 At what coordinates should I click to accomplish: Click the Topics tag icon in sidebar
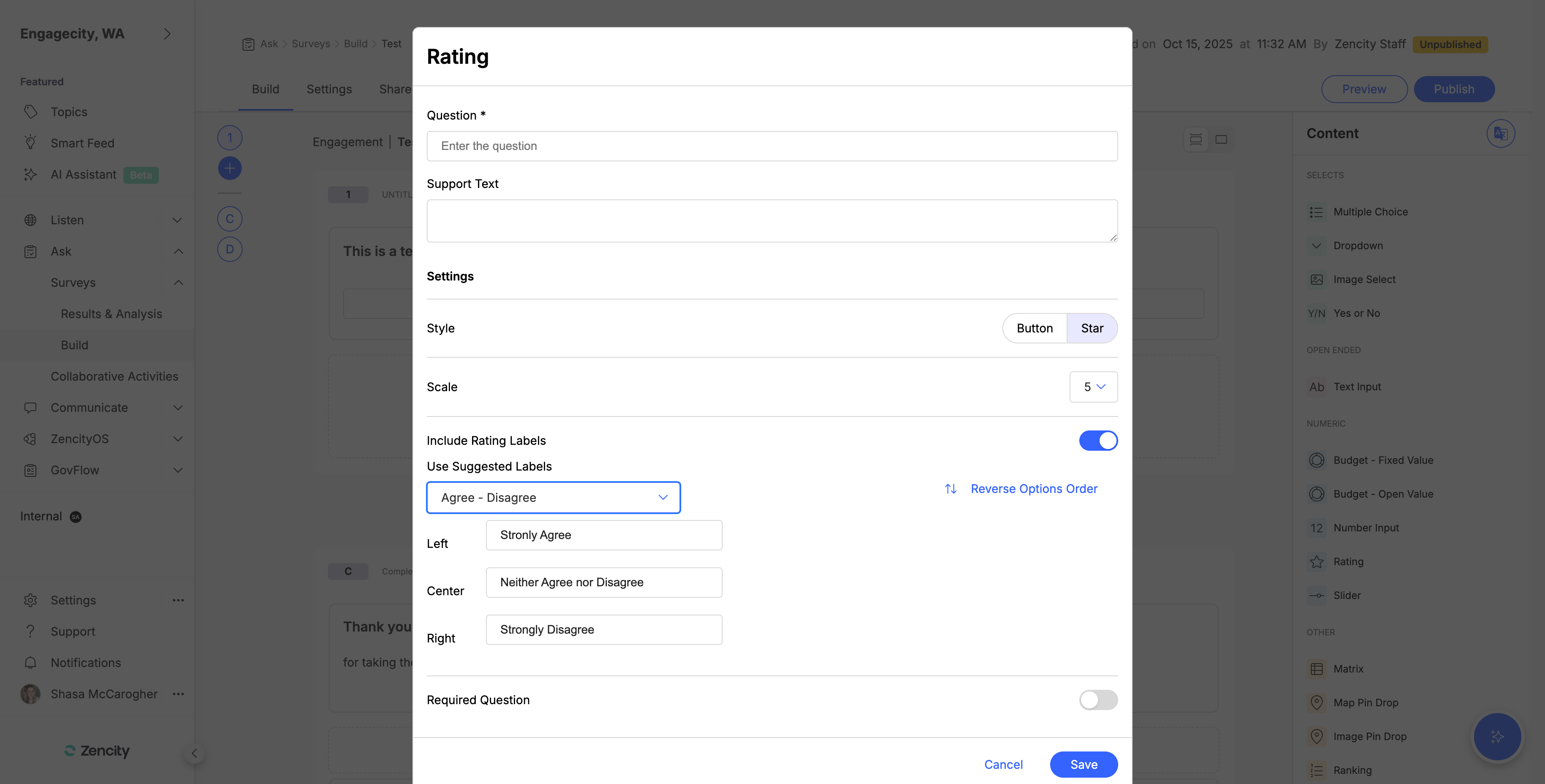point(30,112)
